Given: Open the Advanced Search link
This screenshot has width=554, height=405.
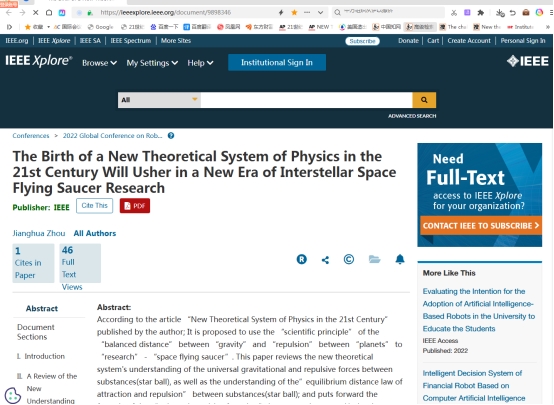Looking at the screenshot, I should (x=412, y=116).
